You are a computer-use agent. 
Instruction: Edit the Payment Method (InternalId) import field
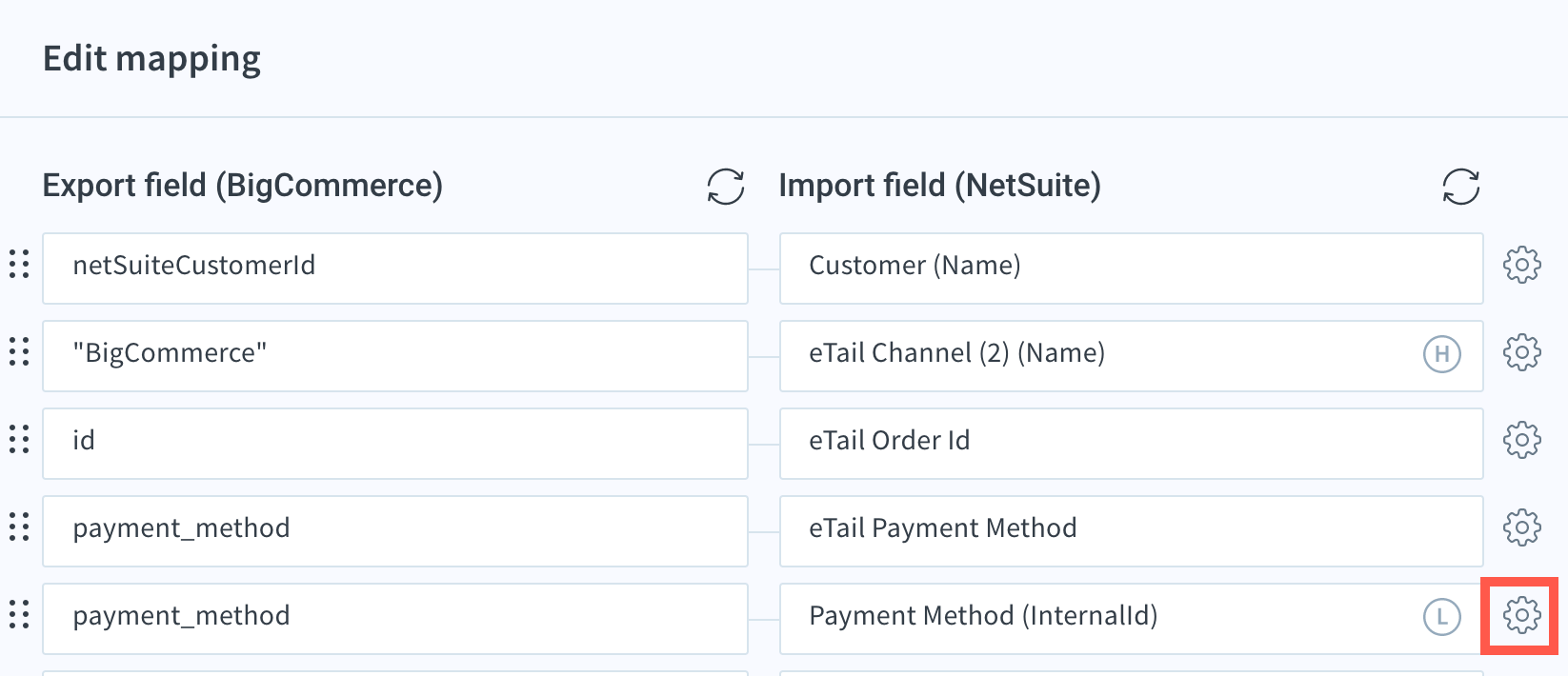click(x=1132, y=619)
